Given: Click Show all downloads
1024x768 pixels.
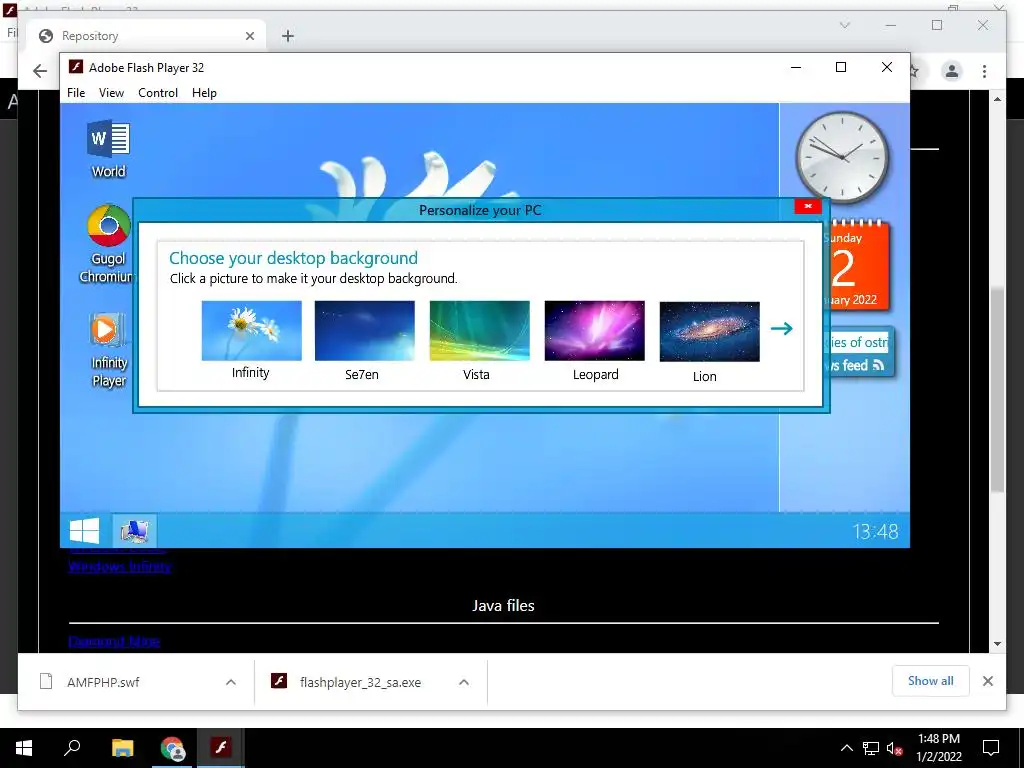Looking at the screenshot, I should click(931, 680).
